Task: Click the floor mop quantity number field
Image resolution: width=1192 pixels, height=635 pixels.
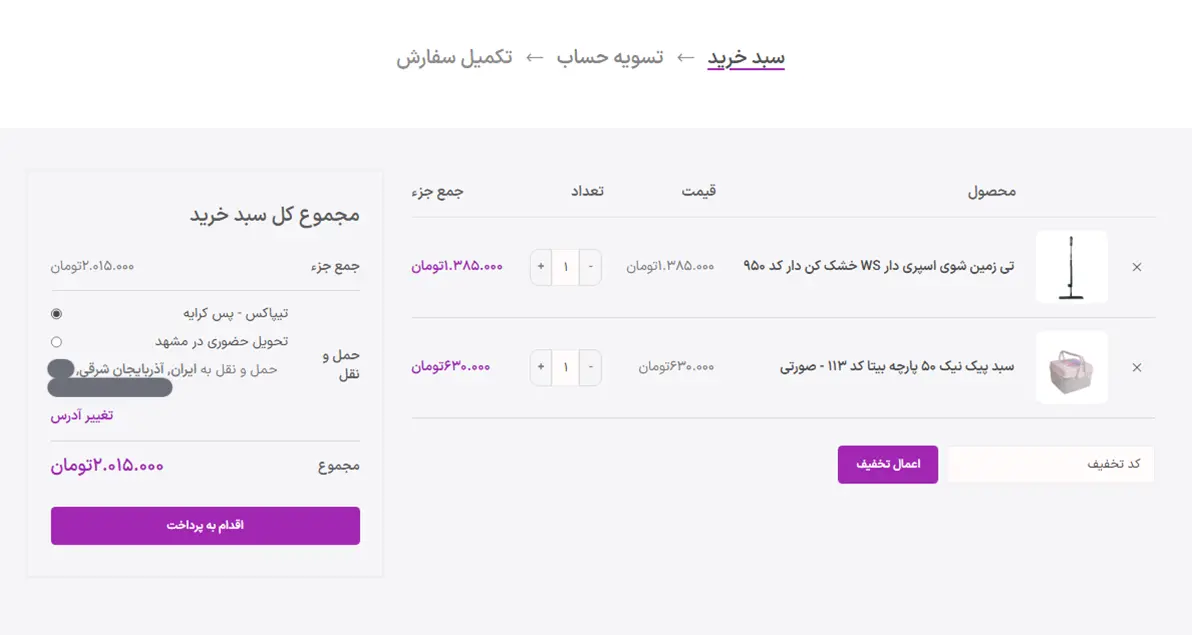Action: tap(565, 267)
